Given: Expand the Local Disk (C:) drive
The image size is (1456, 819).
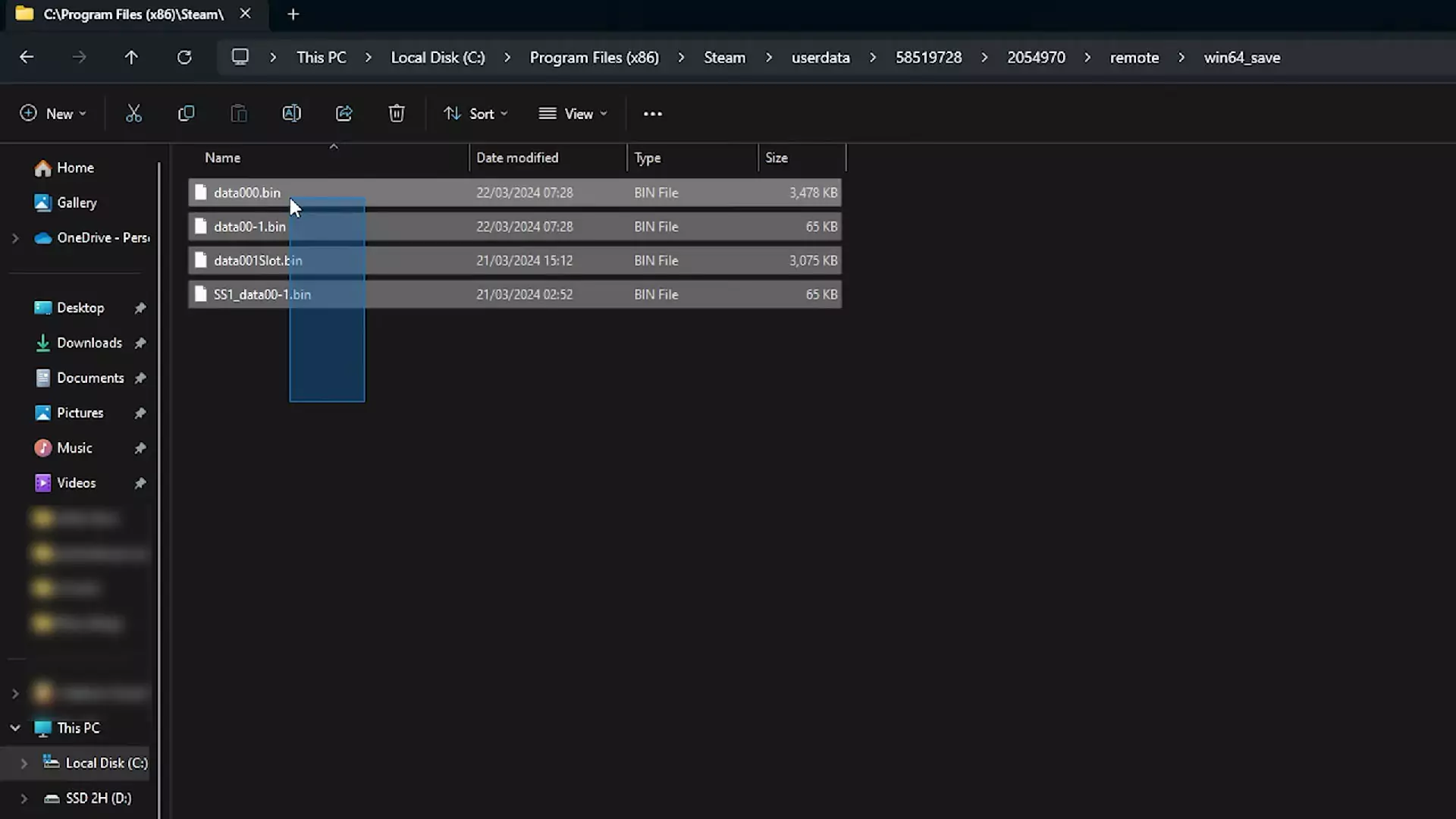Looking at the screenshot, I should point(22,762).
